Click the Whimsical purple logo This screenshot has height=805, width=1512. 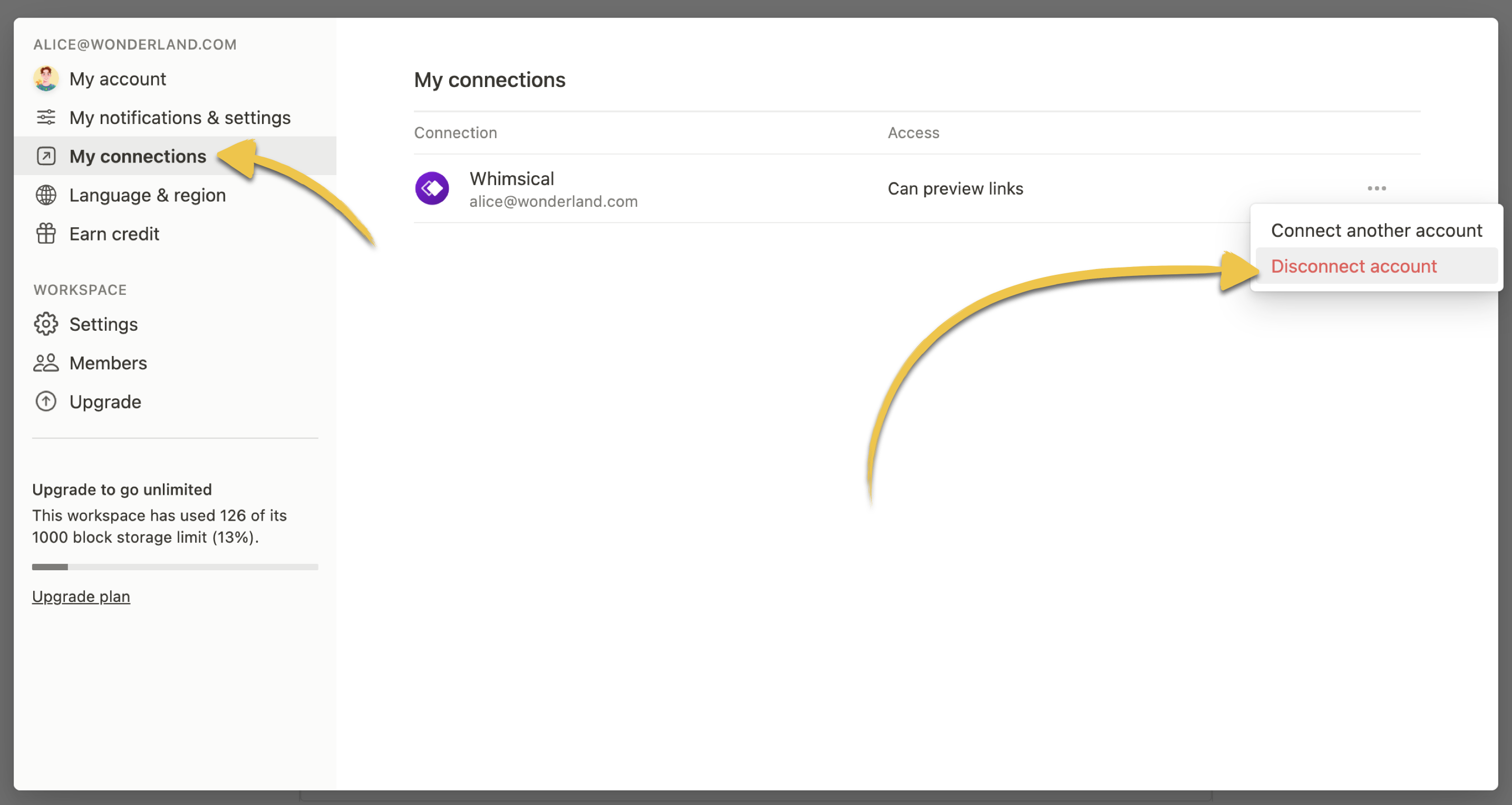click(x=433, y=188)
